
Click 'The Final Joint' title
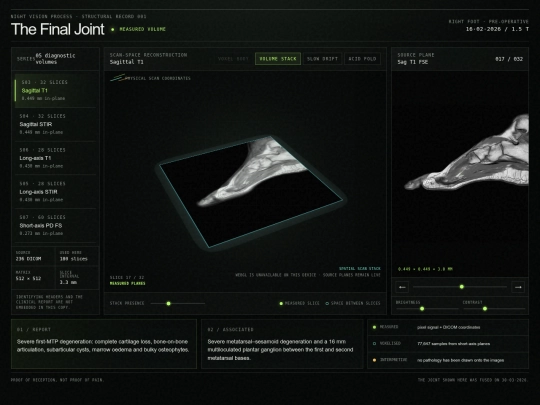pos(58,29)
